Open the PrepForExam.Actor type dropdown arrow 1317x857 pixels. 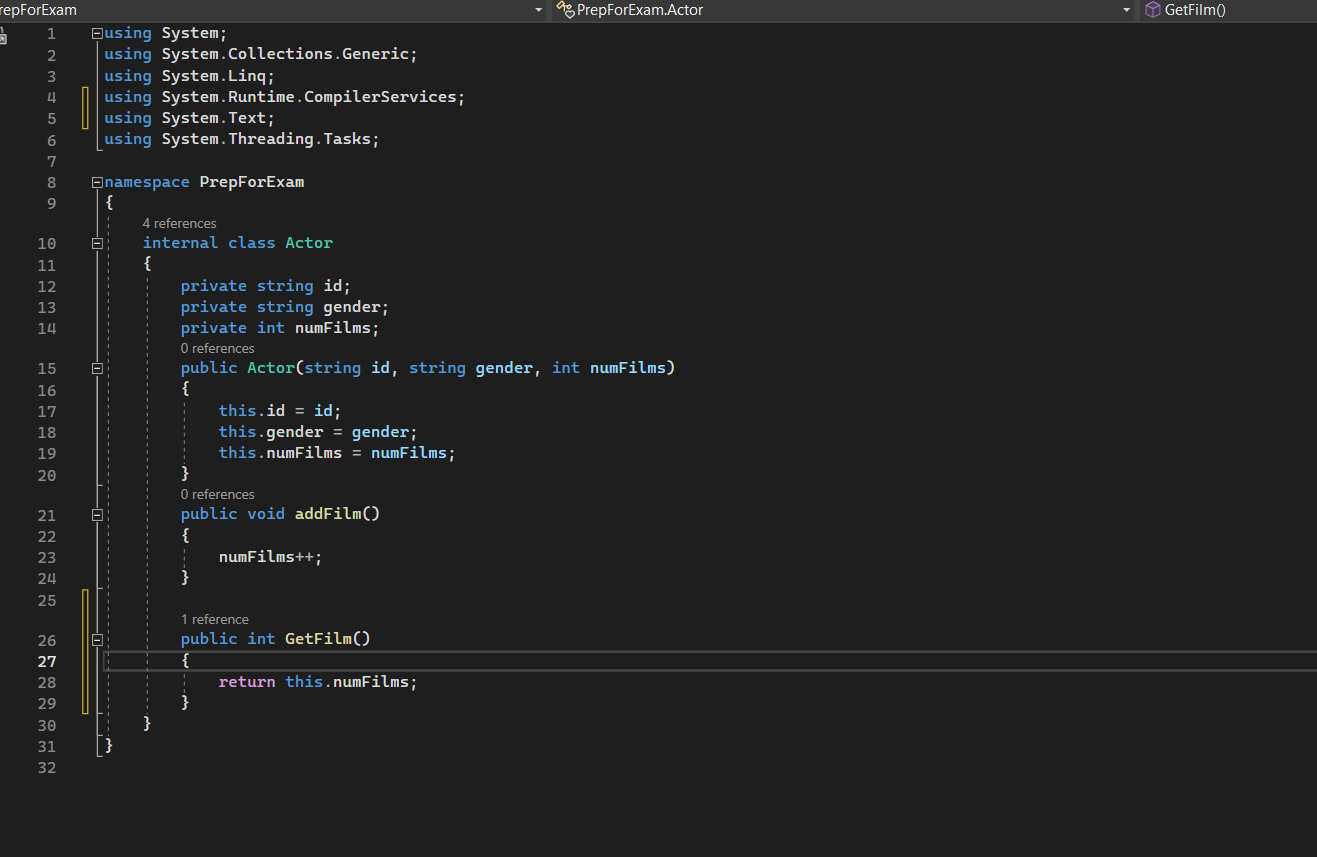click(1126, 10)
